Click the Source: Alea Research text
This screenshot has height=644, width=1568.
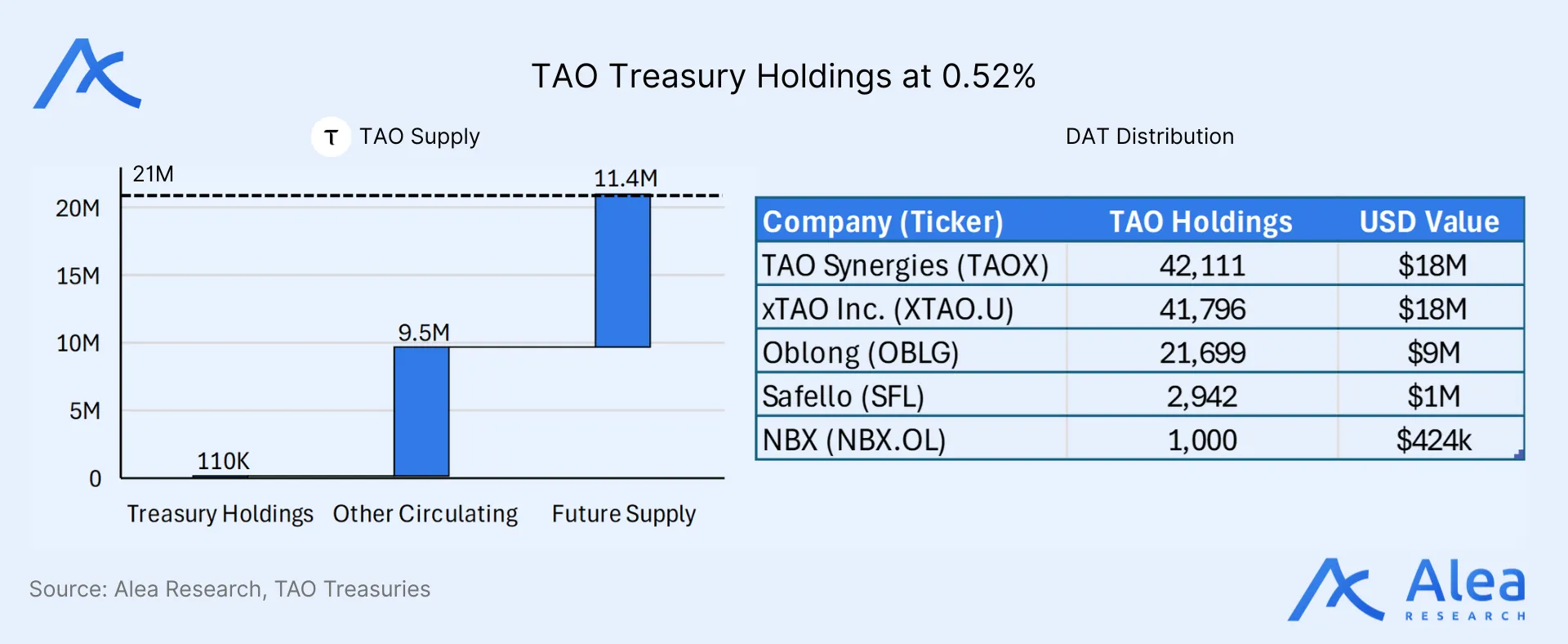pos(229,588)
